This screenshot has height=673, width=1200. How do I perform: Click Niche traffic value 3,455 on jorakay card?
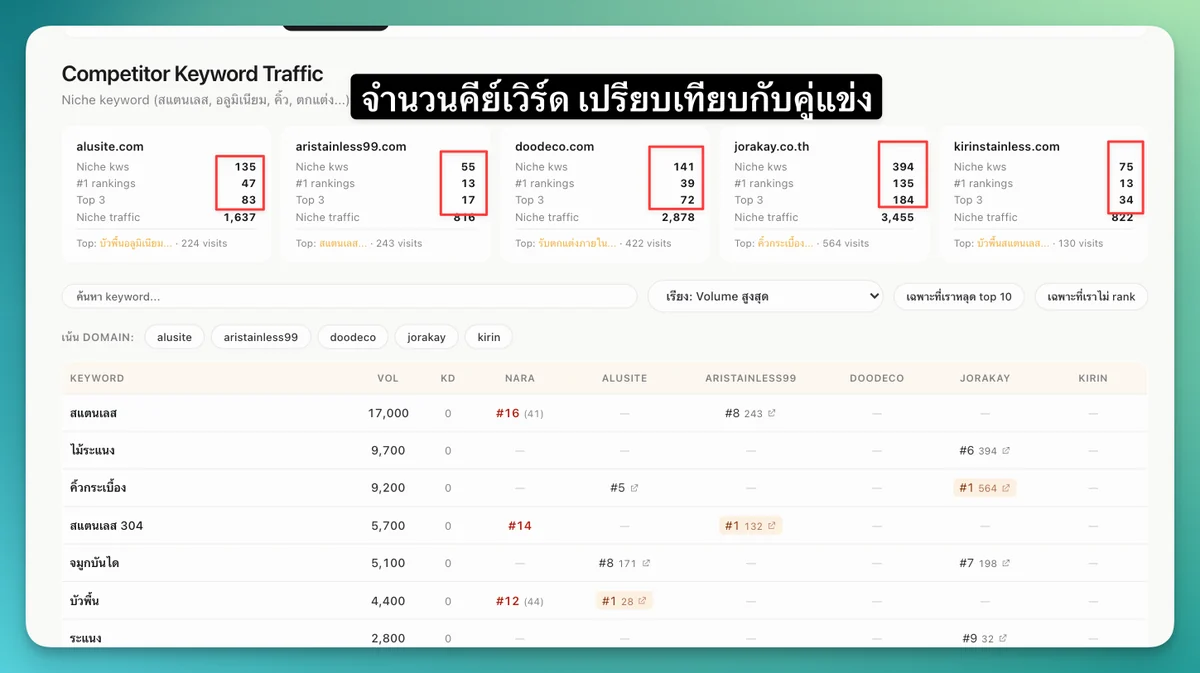click(x=897, y=217)
